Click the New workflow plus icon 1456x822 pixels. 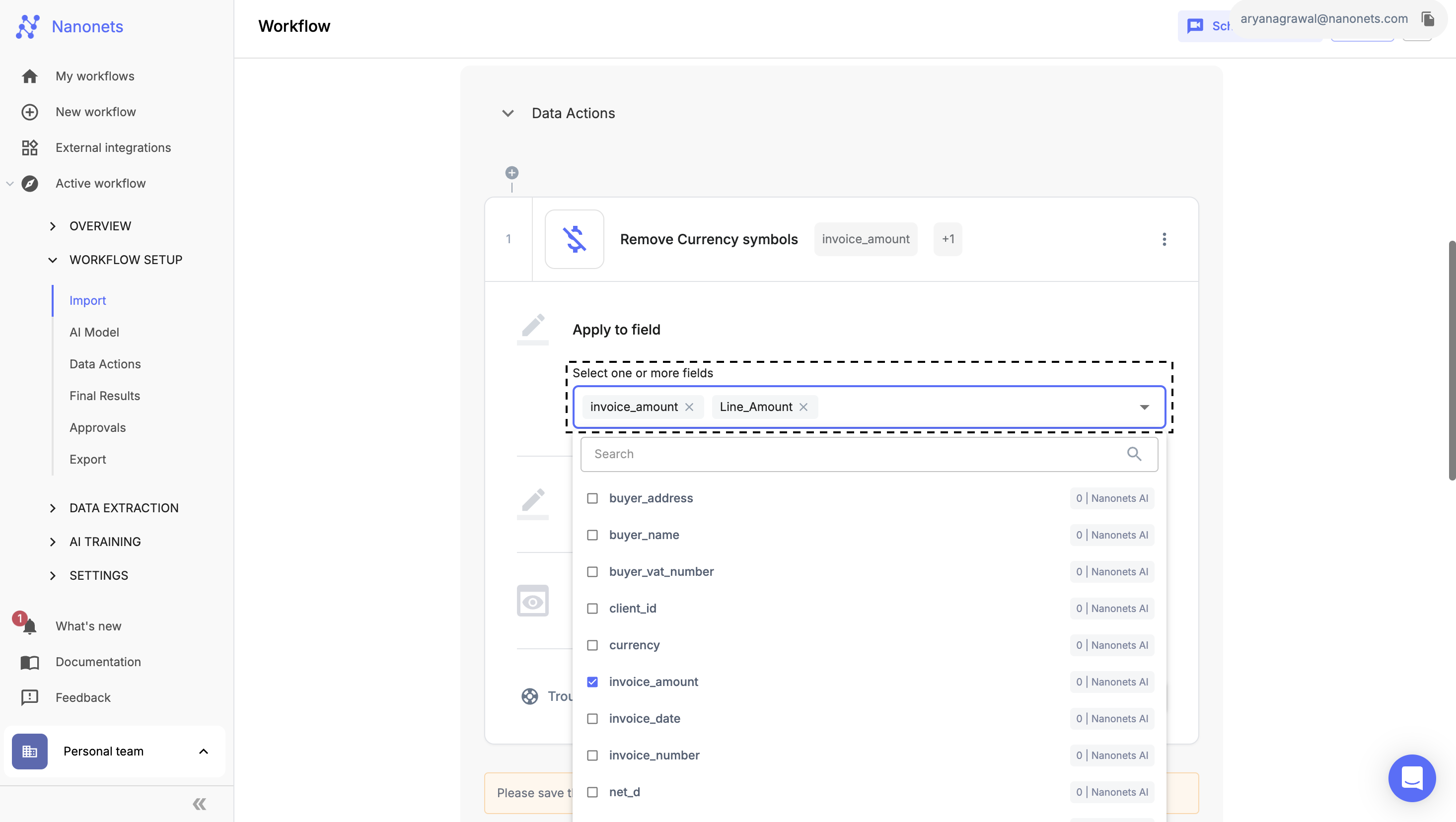[x=29, y=112]
